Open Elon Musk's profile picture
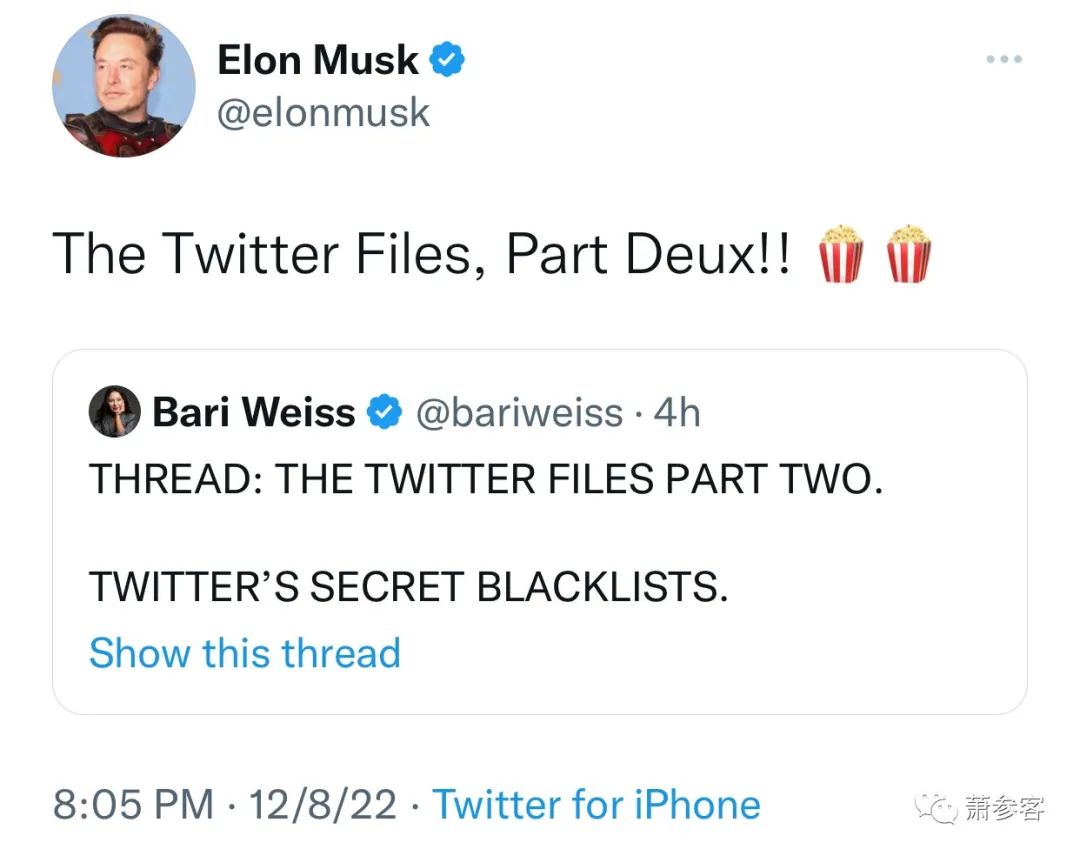1080x856 pixels. (124, 86)
